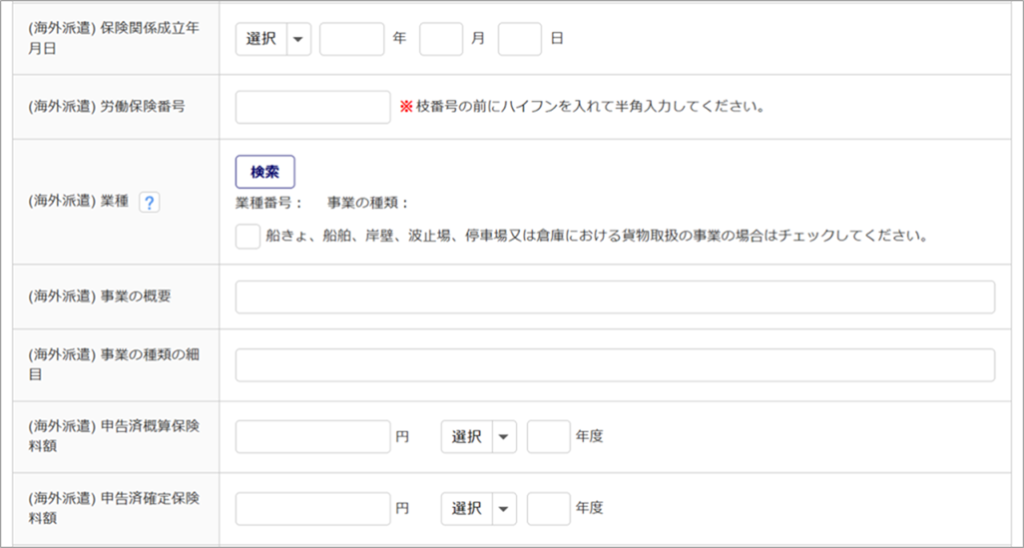Click the 事業の種類 label under 検索

tap(368, 203)
